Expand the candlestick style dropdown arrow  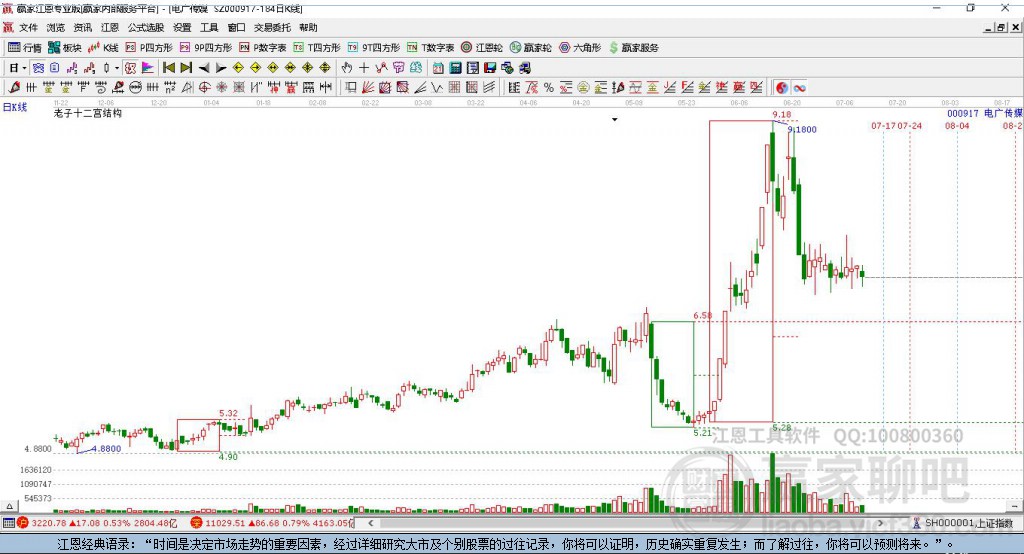coord(117,68)
